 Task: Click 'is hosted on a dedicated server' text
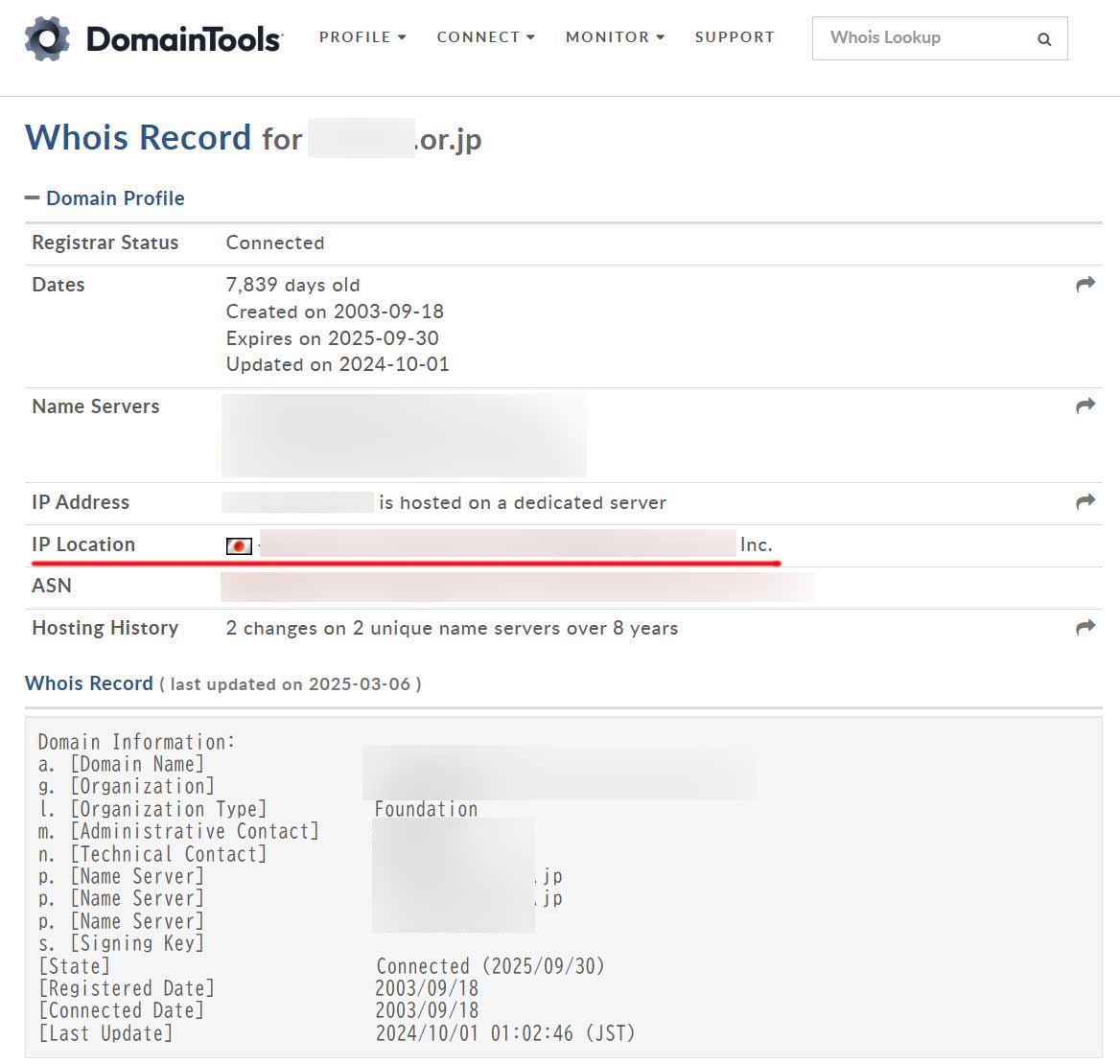point(523,502)
